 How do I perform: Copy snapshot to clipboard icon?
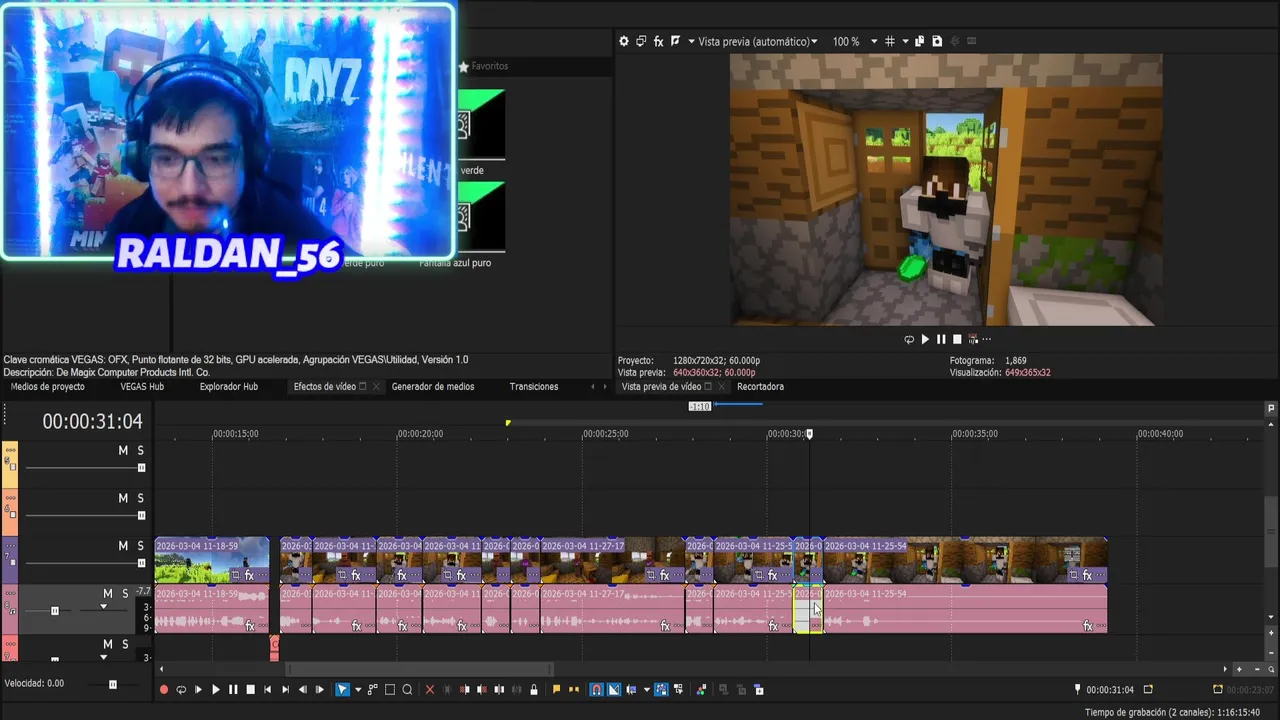(x=920, y=41)
